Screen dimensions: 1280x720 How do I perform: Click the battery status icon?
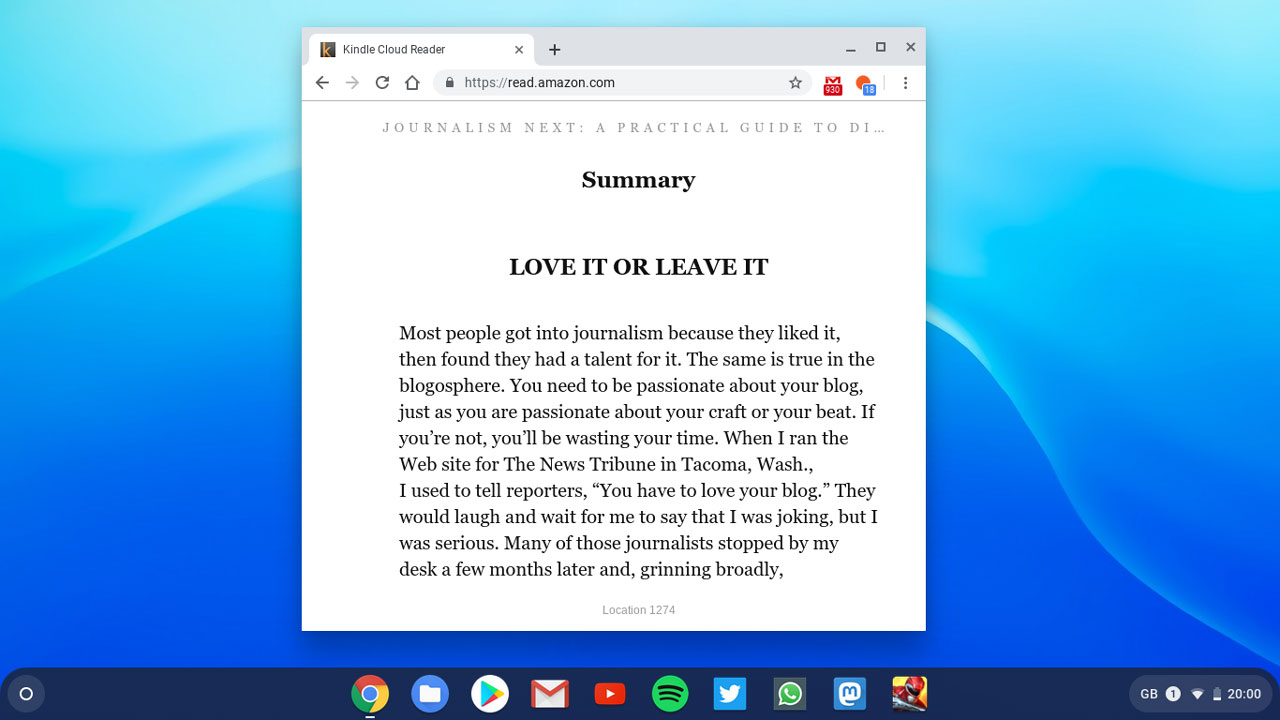[x=1217, y=694]
